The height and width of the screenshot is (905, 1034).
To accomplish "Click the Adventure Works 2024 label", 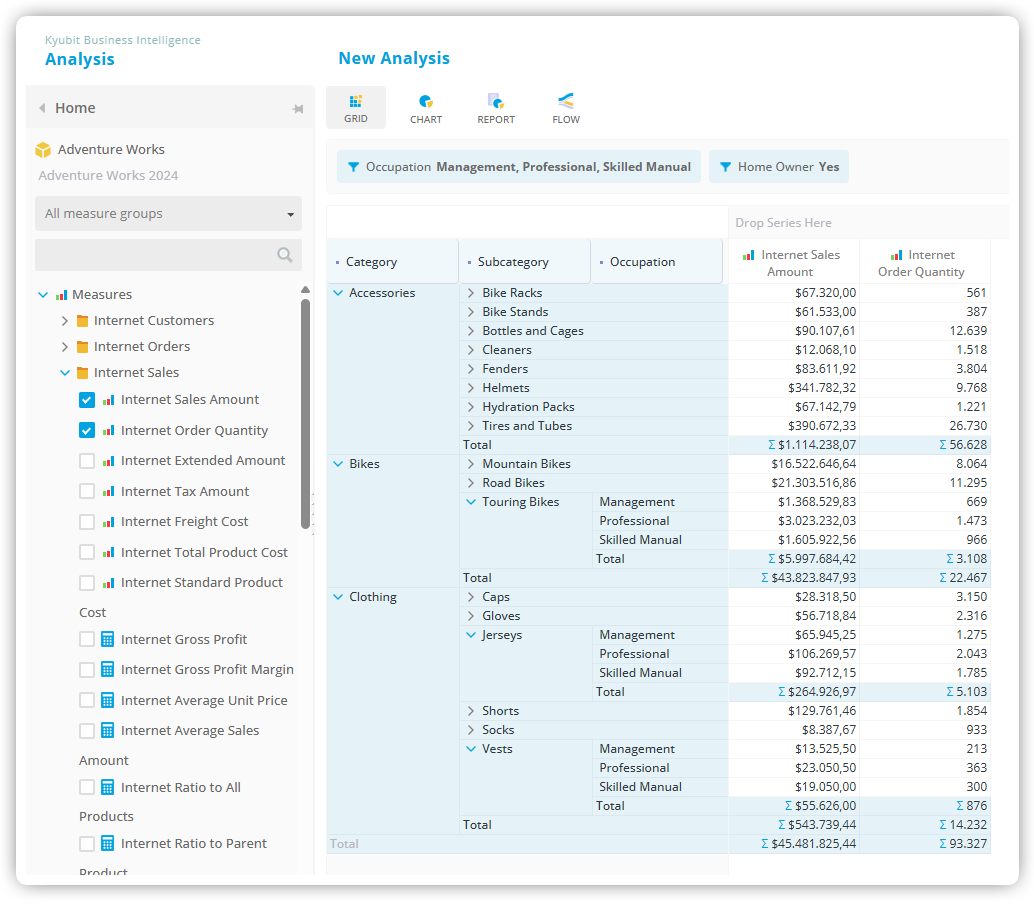I will pyautogui.click(x=108, y=176).
